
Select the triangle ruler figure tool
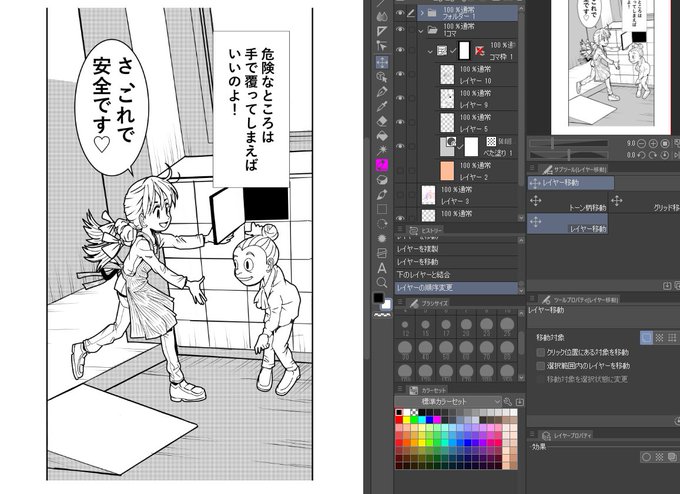click(x=382, y=31)
